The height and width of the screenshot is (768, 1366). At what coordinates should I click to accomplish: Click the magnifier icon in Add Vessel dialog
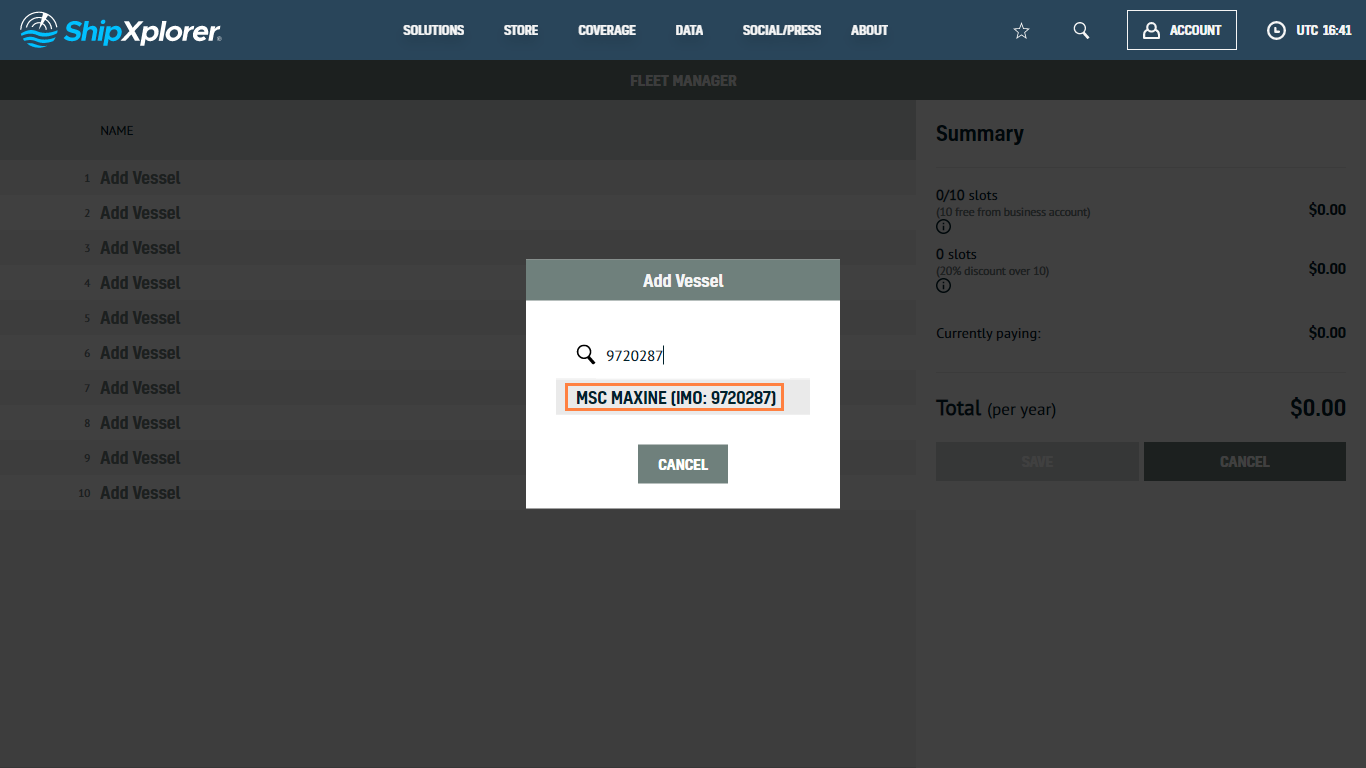[x=586, y=354]
